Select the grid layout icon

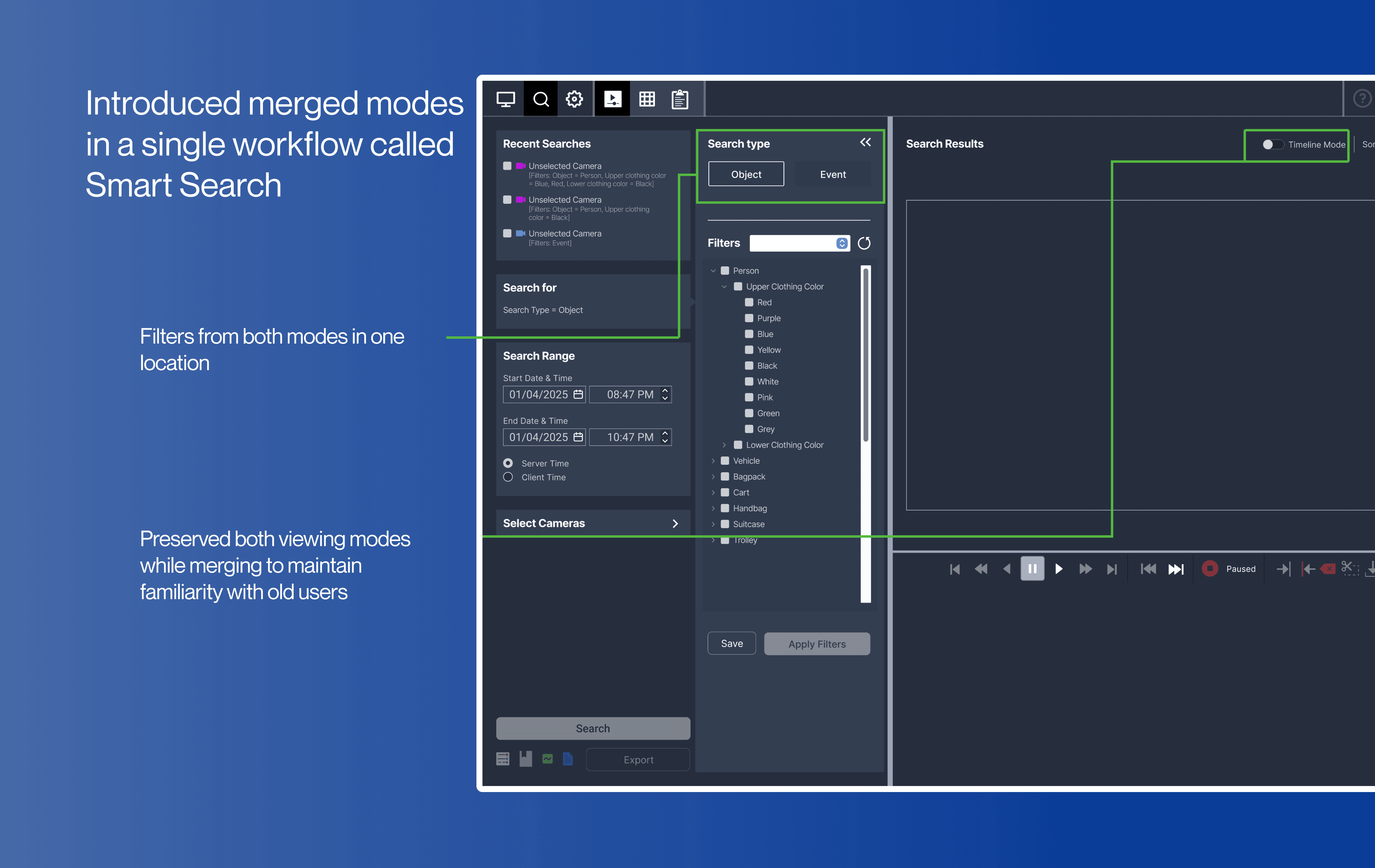tap(647, 99)
